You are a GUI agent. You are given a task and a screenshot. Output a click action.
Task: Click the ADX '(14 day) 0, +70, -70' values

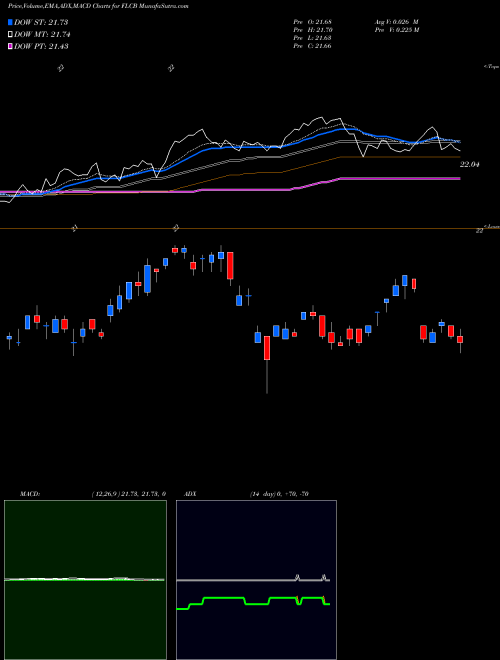pos(278,494)
